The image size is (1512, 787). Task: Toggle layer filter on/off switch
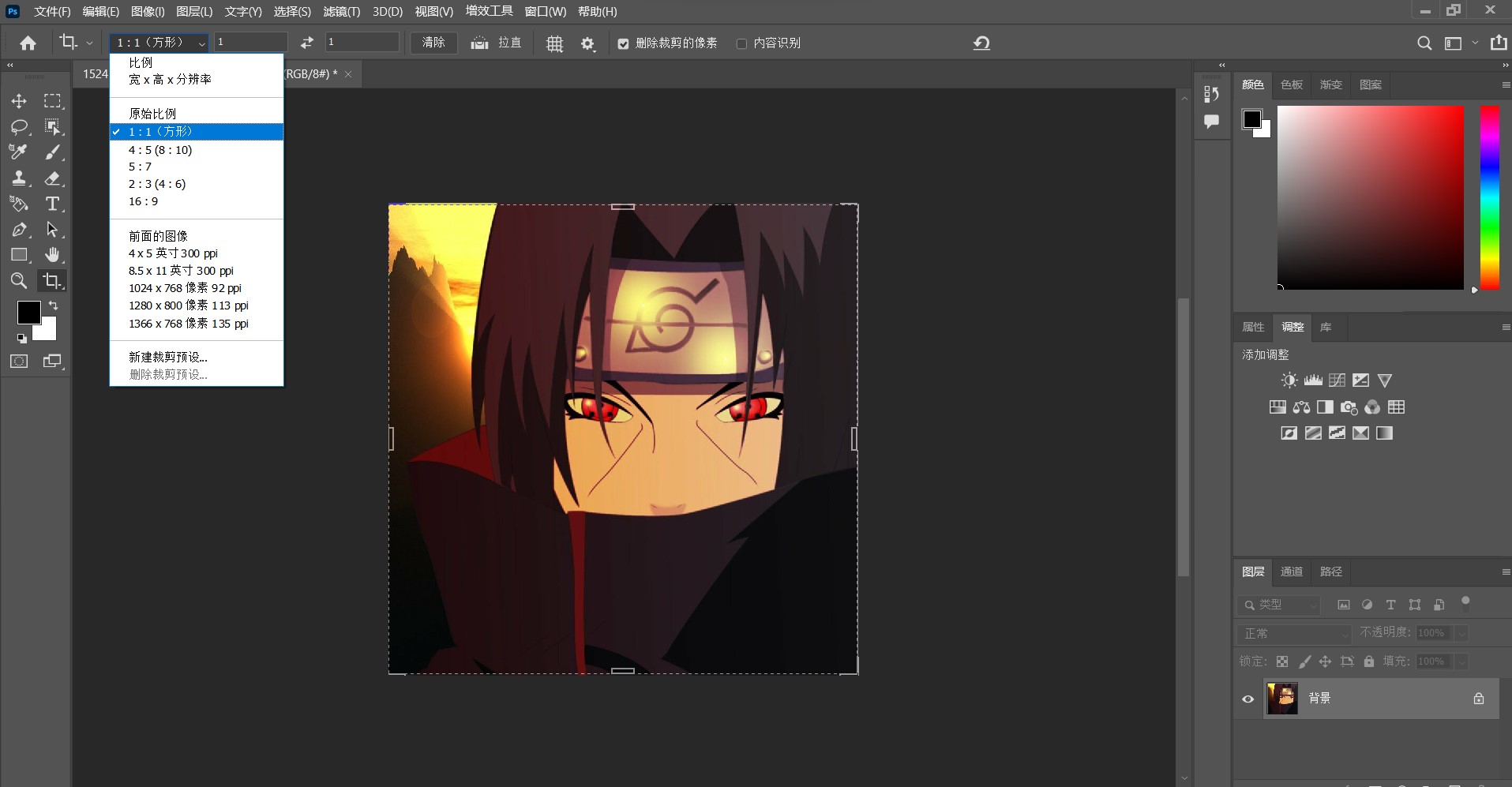1465,604
